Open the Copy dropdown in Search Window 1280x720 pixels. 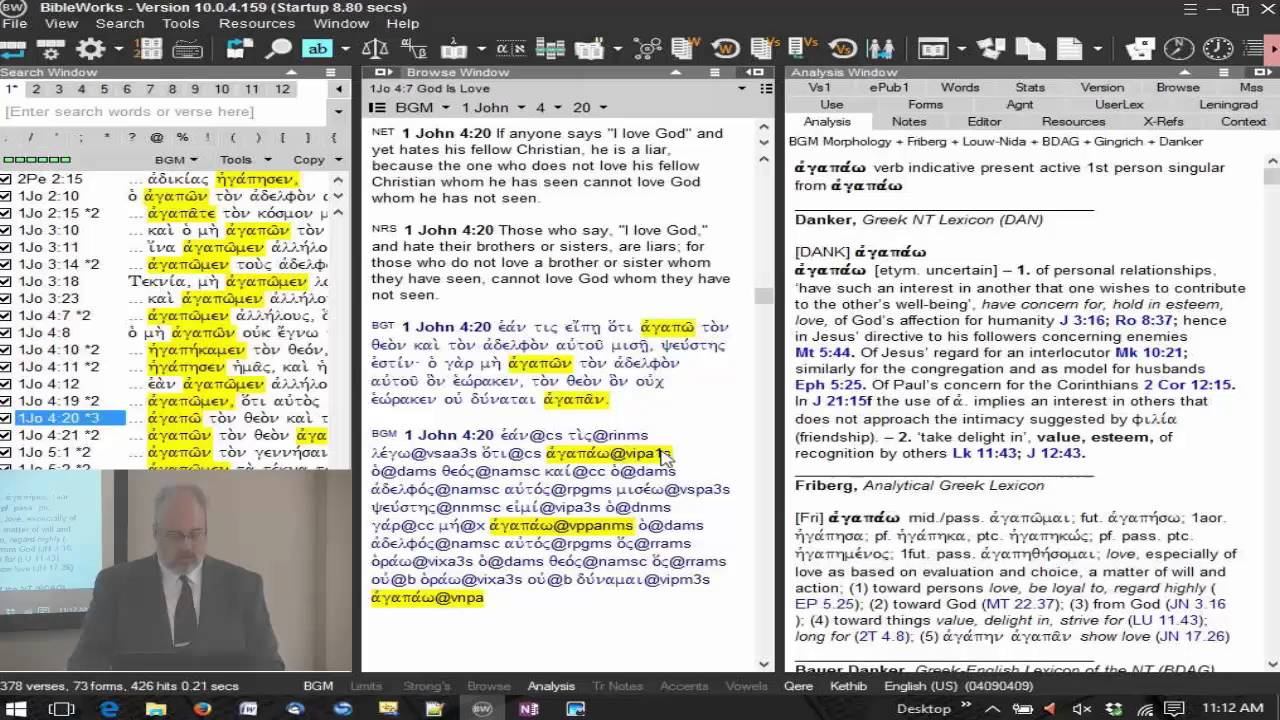tap(316, 159)
